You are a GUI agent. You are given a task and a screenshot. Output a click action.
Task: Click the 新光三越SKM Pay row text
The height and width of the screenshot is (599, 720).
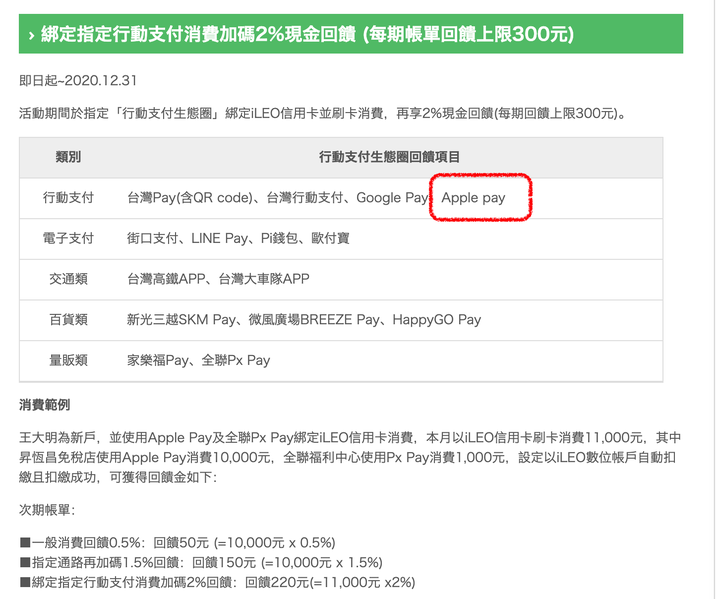coord(304,319)
